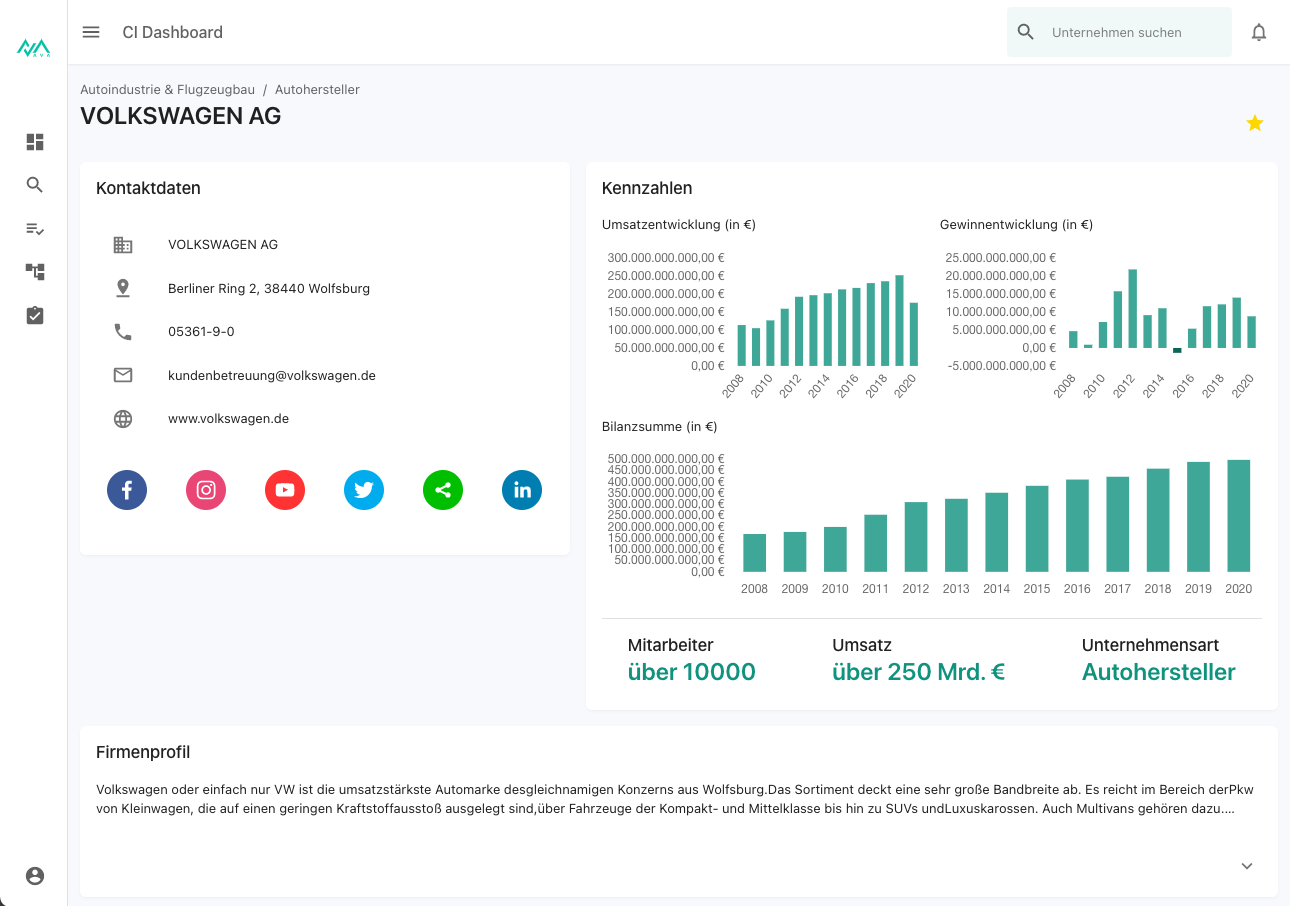Click kundenbetreuung@volkswagen.de email

tap(272, 375)
